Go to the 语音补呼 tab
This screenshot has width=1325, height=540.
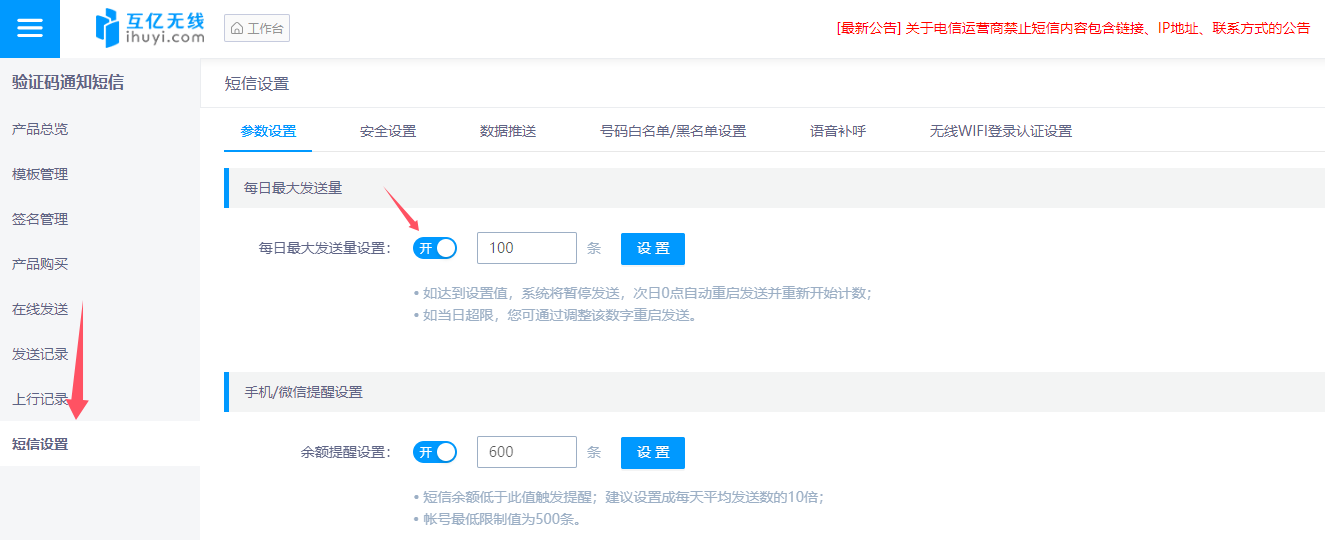838,131
